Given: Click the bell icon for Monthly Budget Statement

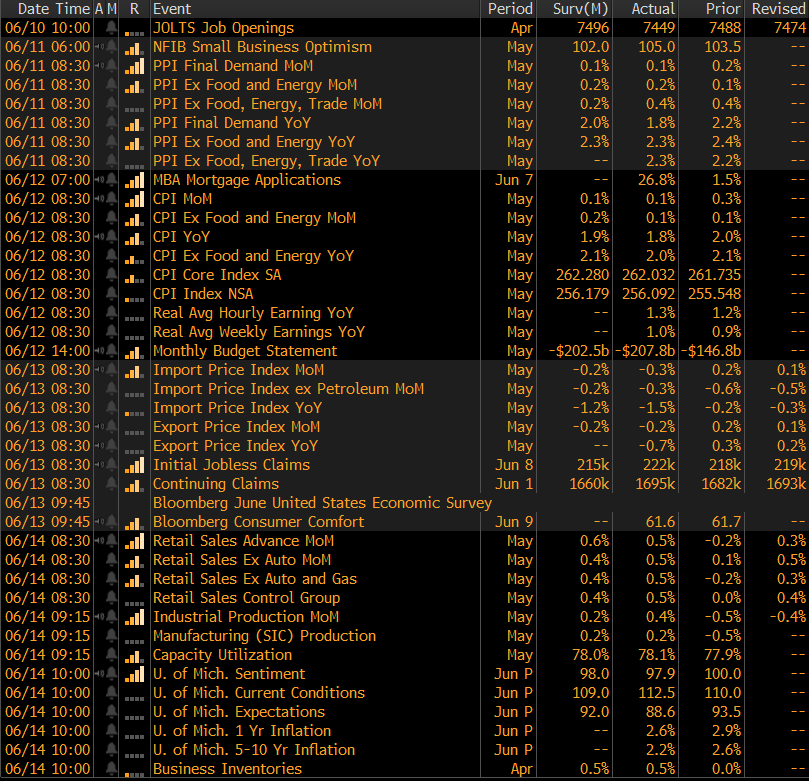Looking at the screenshot, I should pos(112,351).
